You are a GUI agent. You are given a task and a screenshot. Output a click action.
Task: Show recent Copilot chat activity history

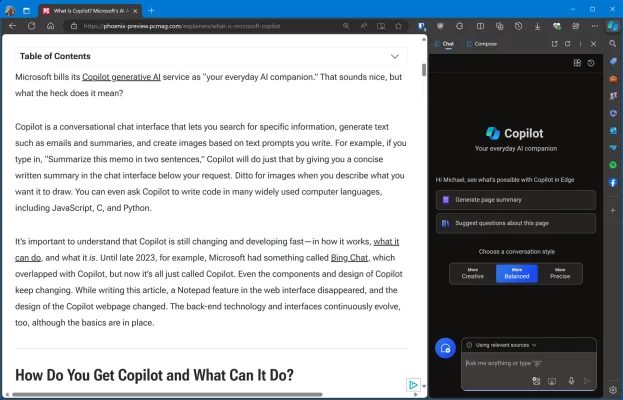(591, 63)
